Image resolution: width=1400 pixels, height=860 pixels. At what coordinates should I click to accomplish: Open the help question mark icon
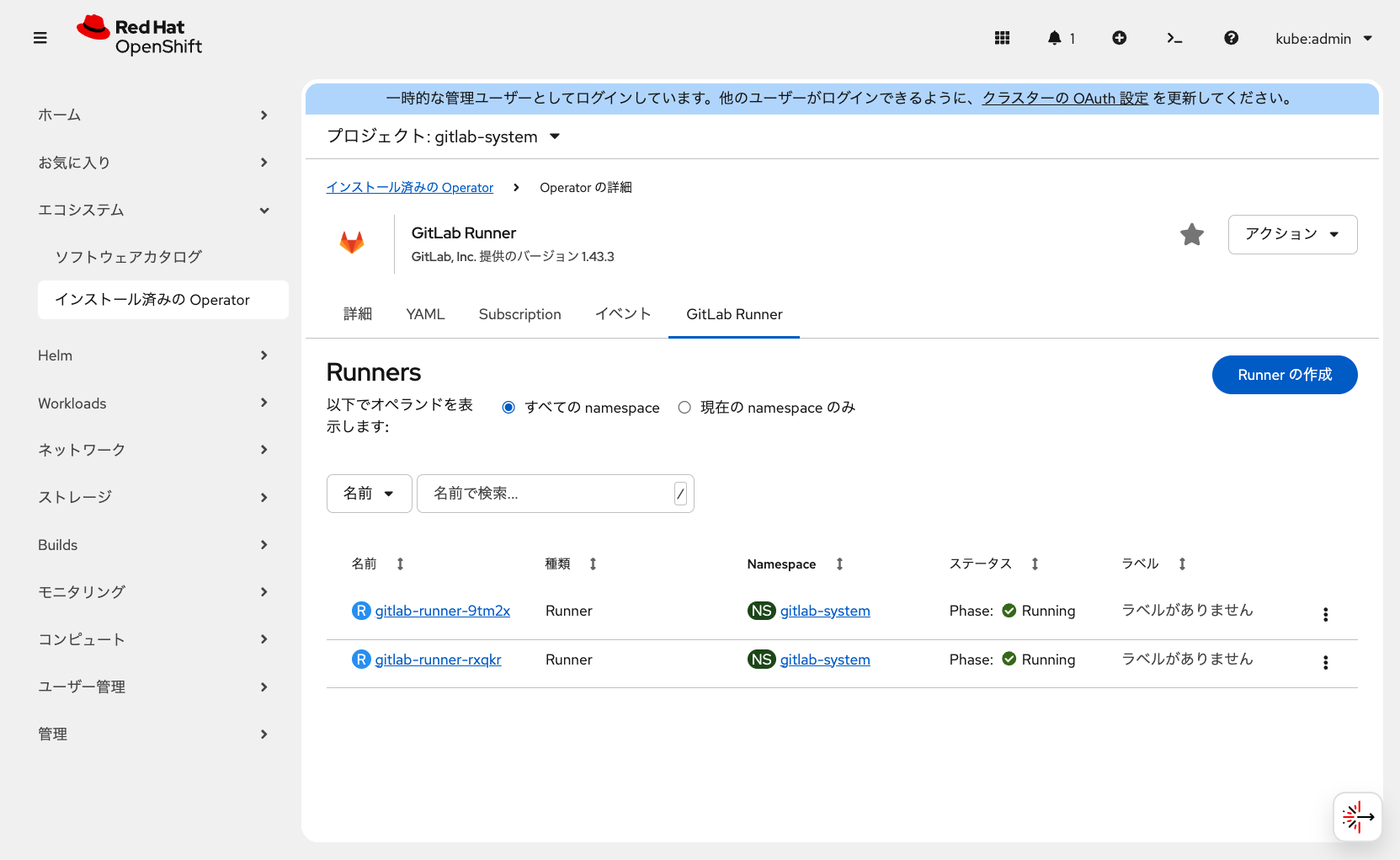[x=1231, y=38]
